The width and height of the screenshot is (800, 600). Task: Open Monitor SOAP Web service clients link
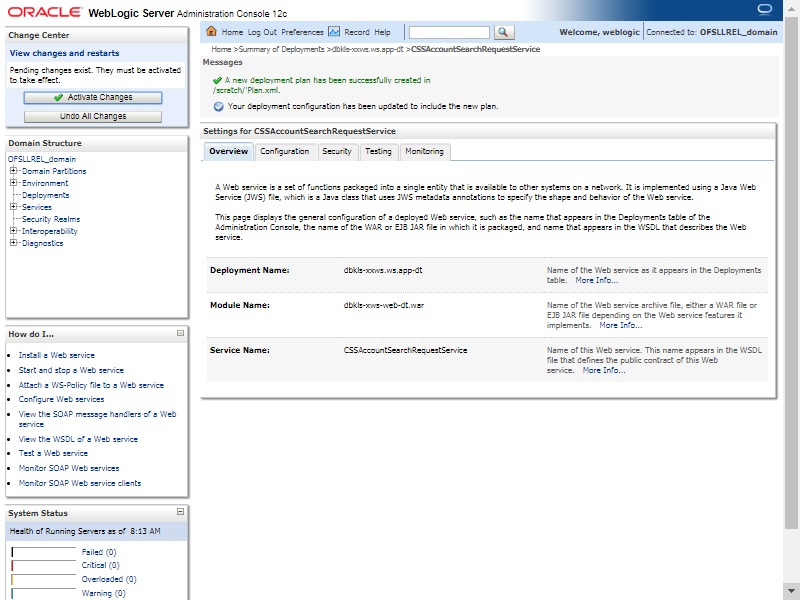[80, 483]
